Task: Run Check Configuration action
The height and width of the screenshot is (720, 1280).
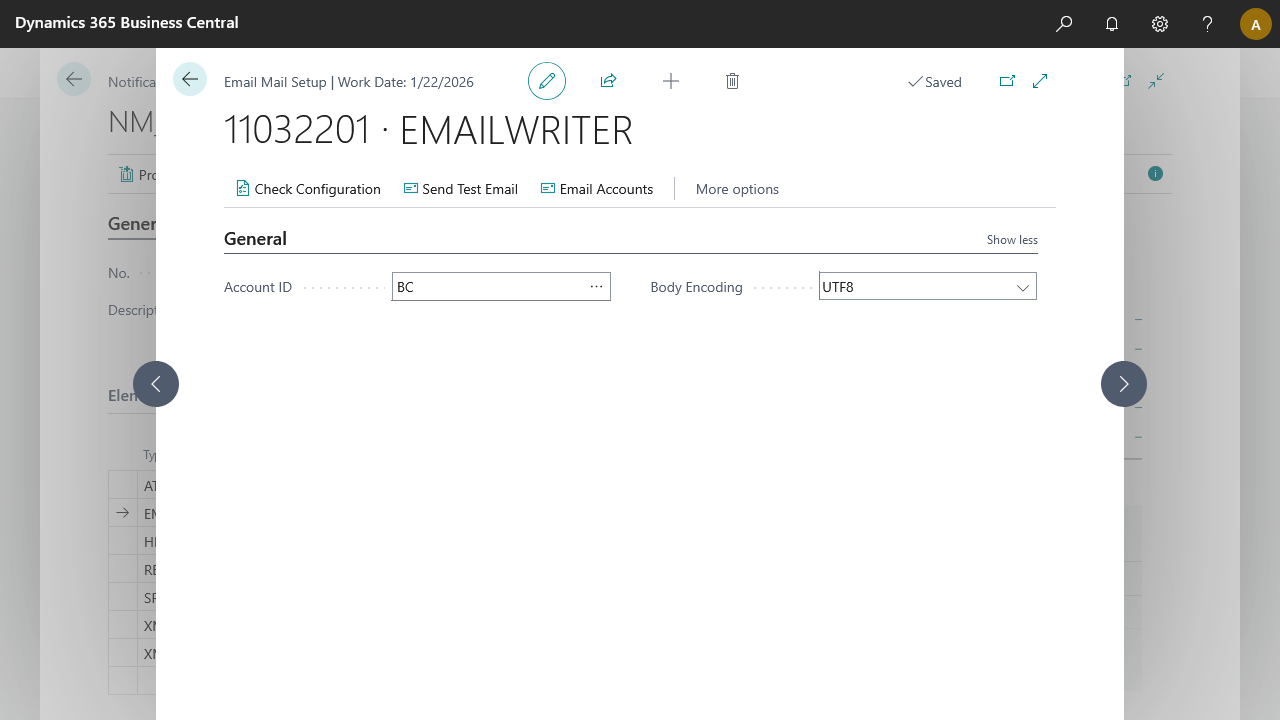Action: (x=308, y=189)
